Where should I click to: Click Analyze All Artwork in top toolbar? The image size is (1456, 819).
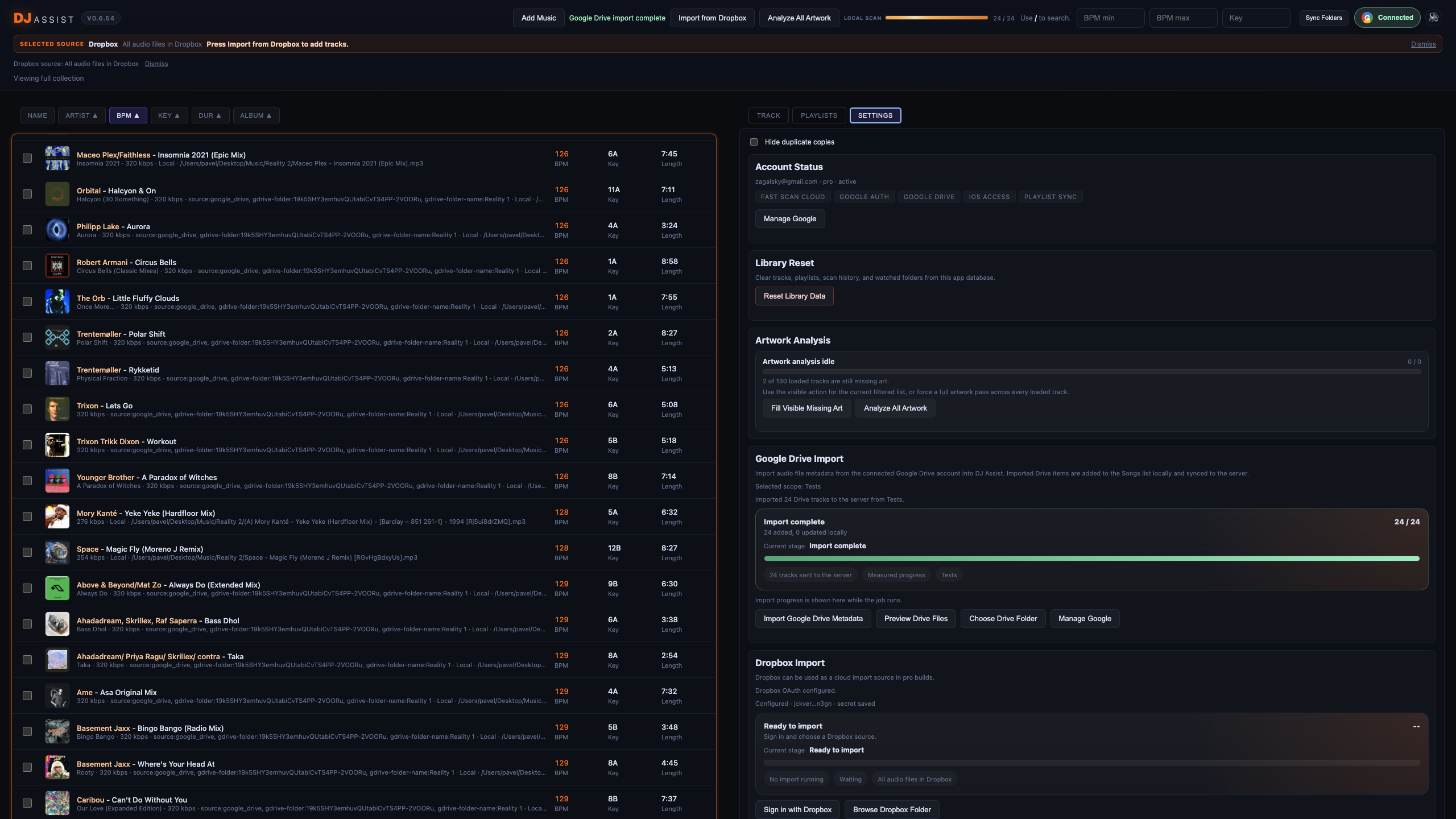point(799,18)
